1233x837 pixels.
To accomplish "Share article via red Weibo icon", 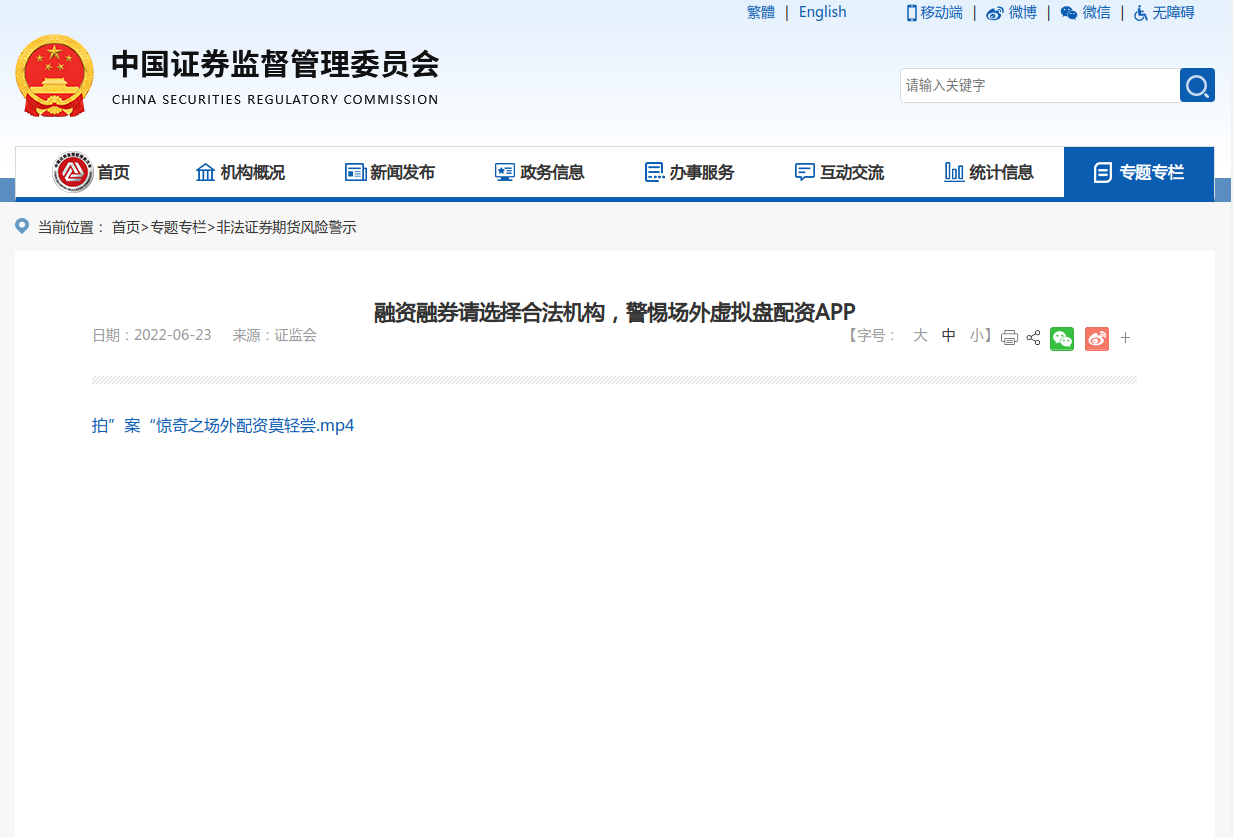I will coord(1097,338).
